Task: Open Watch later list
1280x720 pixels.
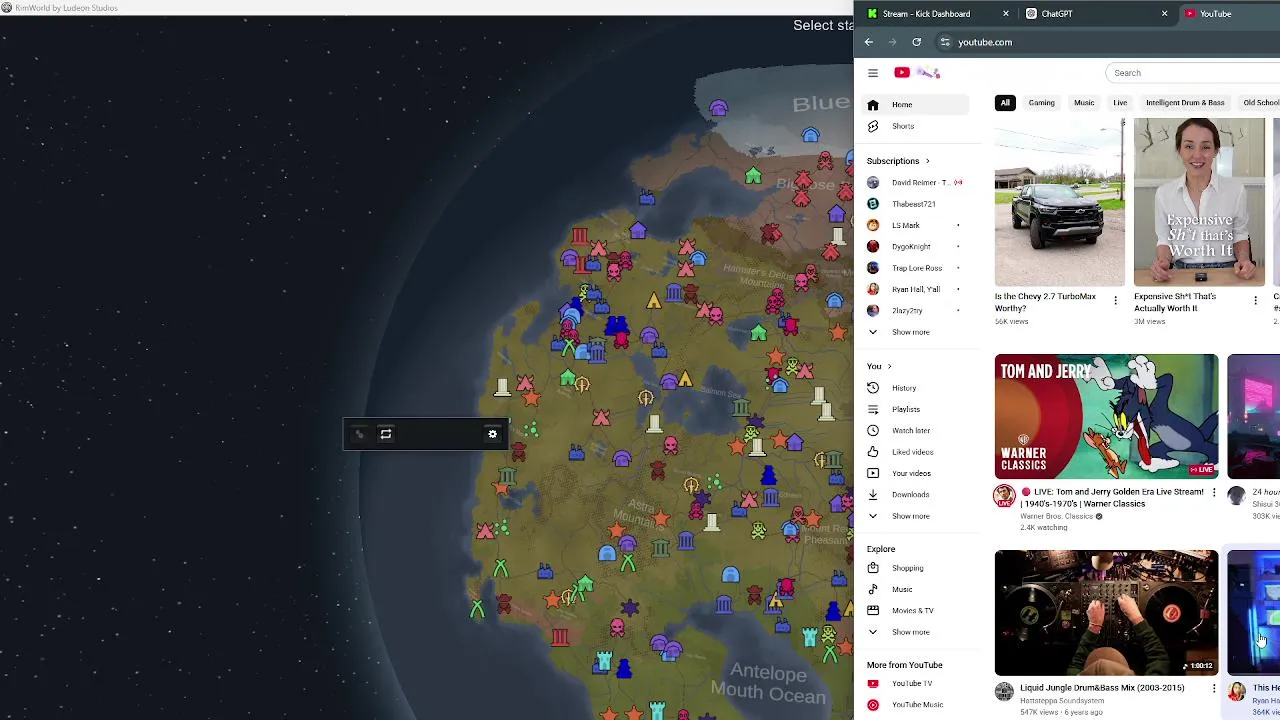Action: click(x=916, y=430)
